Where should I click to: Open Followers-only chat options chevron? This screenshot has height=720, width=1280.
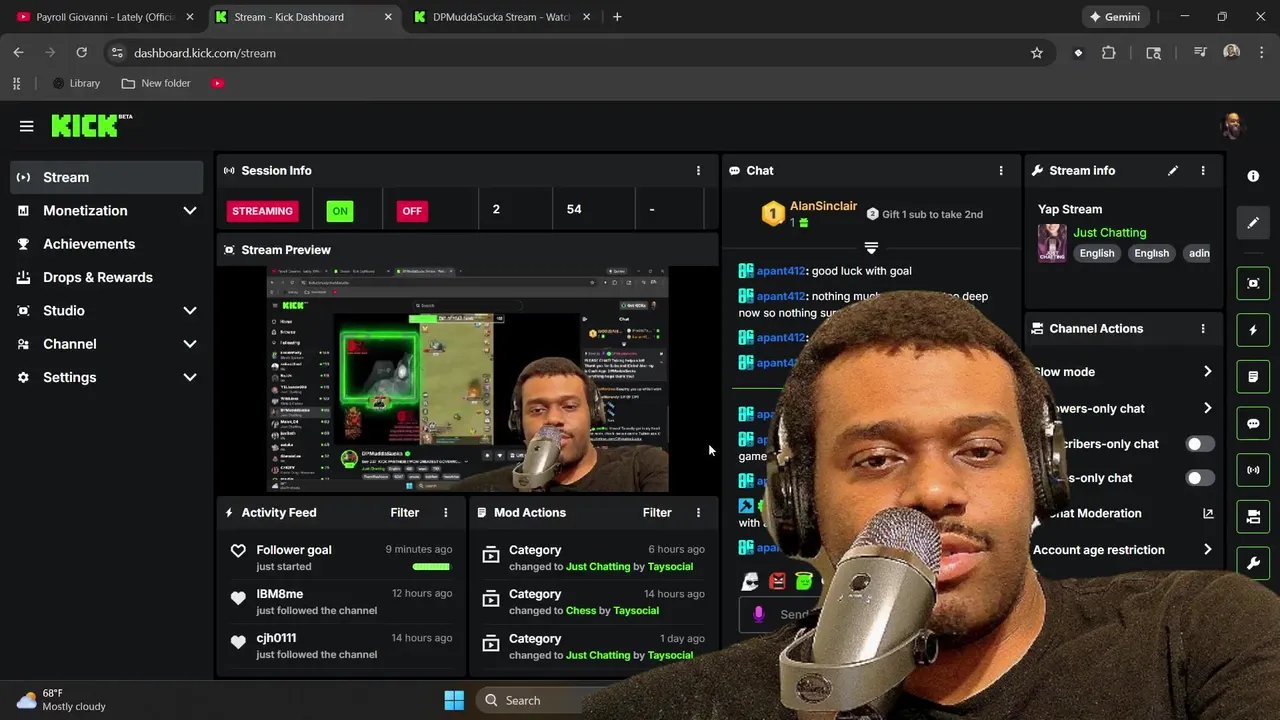(1207, 408)
